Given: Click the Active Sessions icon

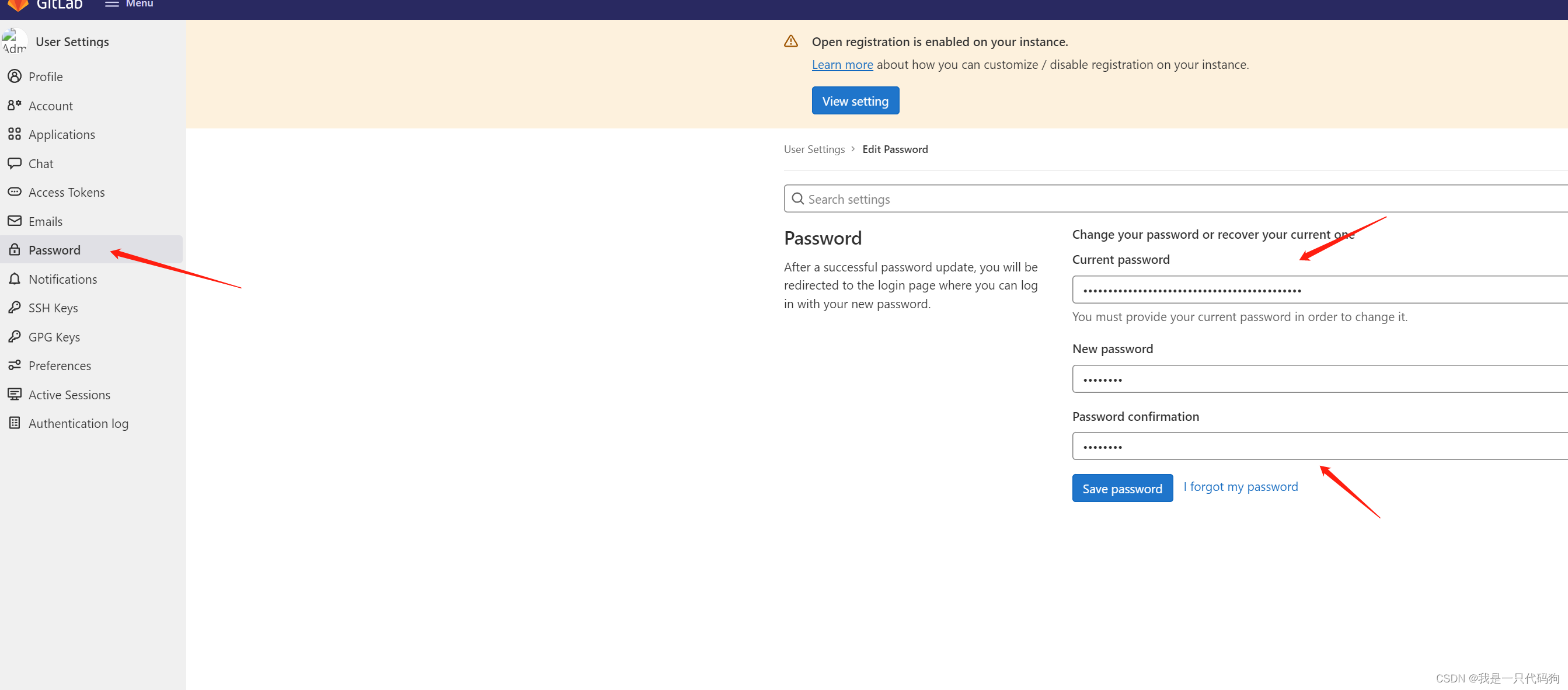Looking at the screenshot, I should pos(15,394).
